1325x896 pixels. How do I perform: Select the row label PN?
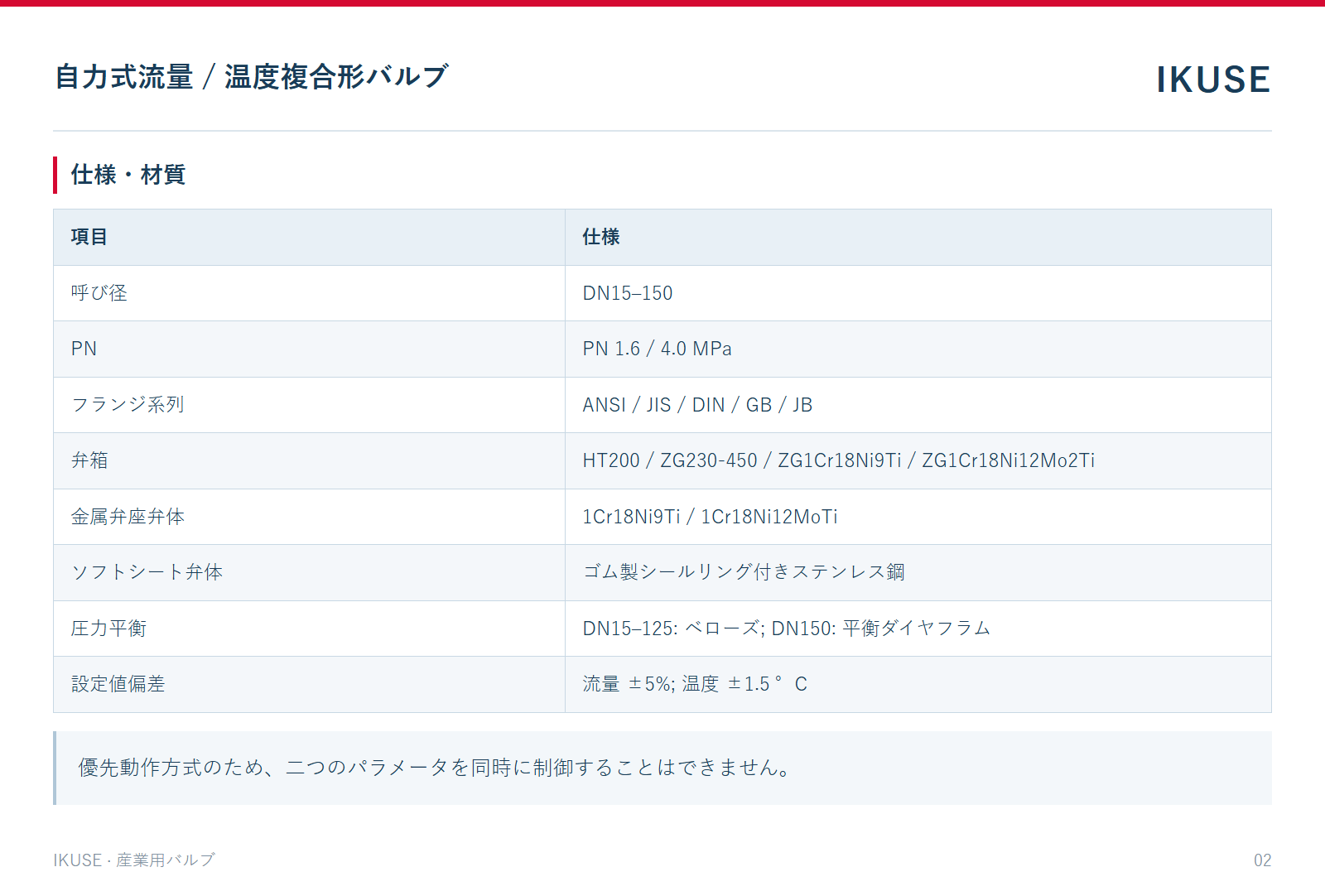coord(84,349)
